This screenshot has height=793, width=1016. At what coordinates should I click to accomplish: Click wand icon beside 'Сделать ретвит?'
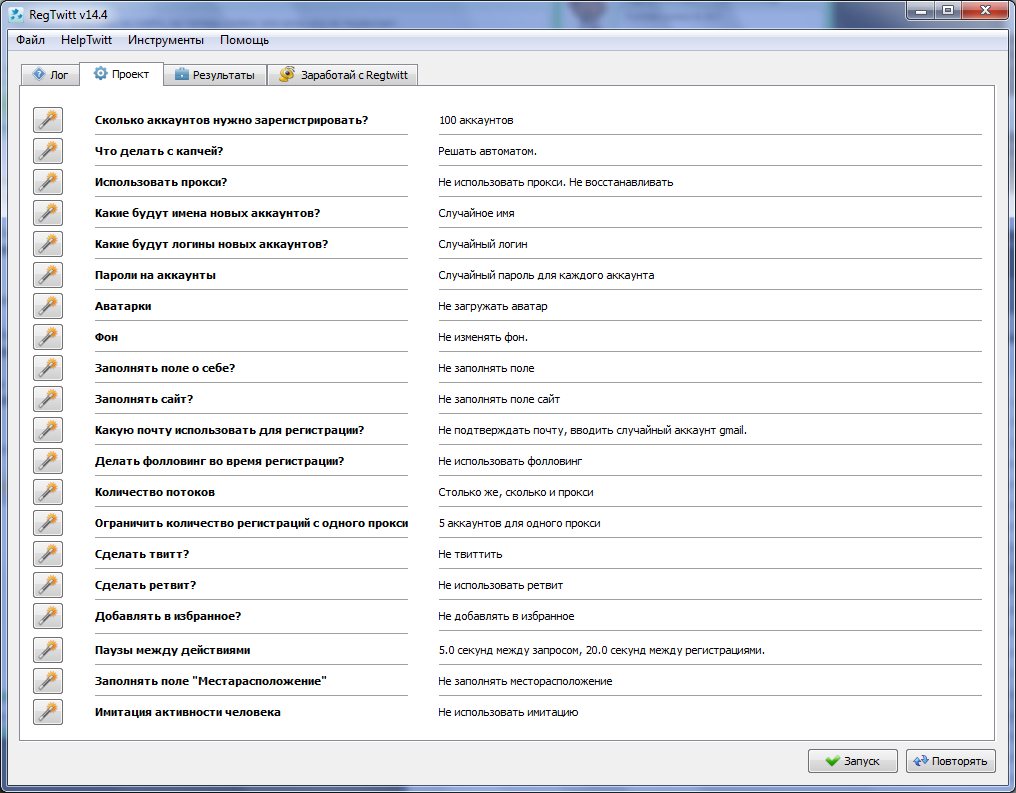pos(48,585)
